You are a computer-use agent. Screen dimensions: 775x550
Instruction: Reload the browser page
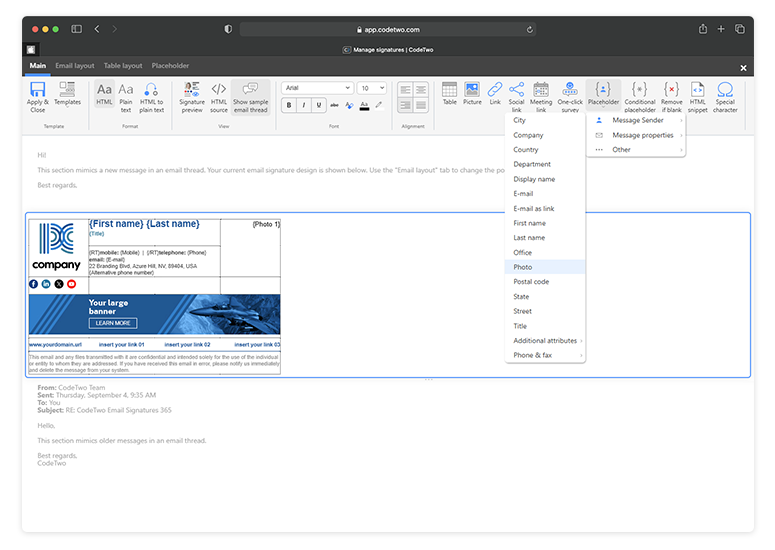pyautogui.click(x=529, y=30)
